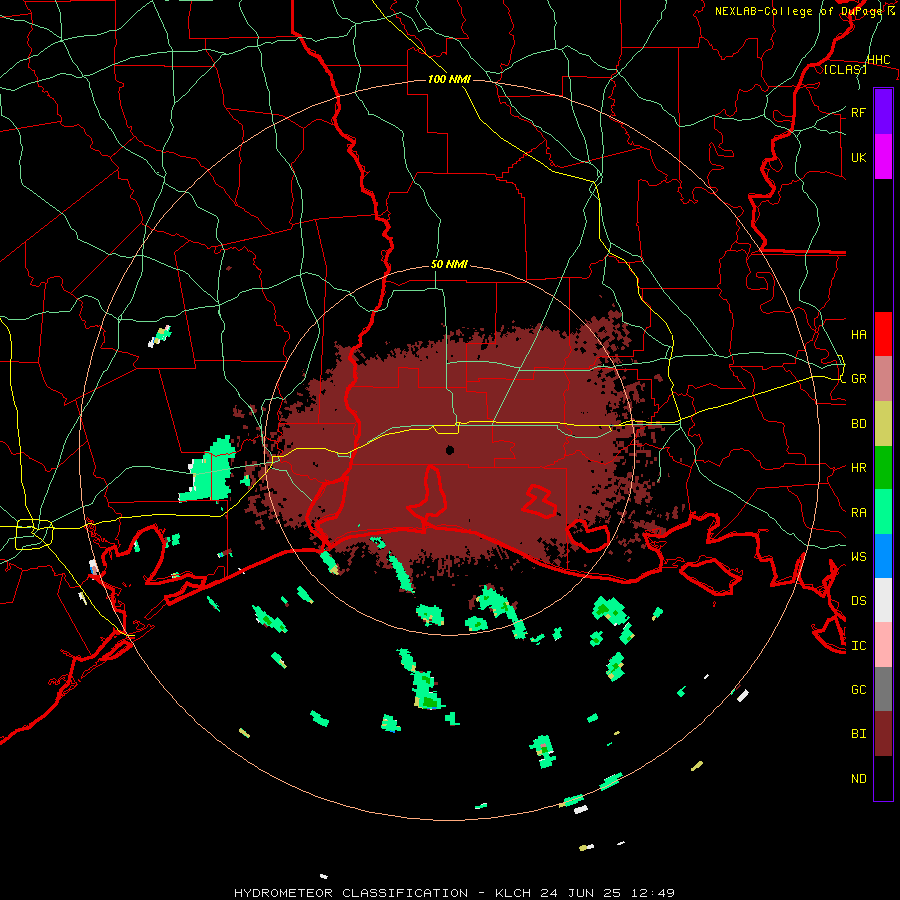Click the NEXLAB-College of DuPage text
Viewport: 900px width, 900px height.
800,11
